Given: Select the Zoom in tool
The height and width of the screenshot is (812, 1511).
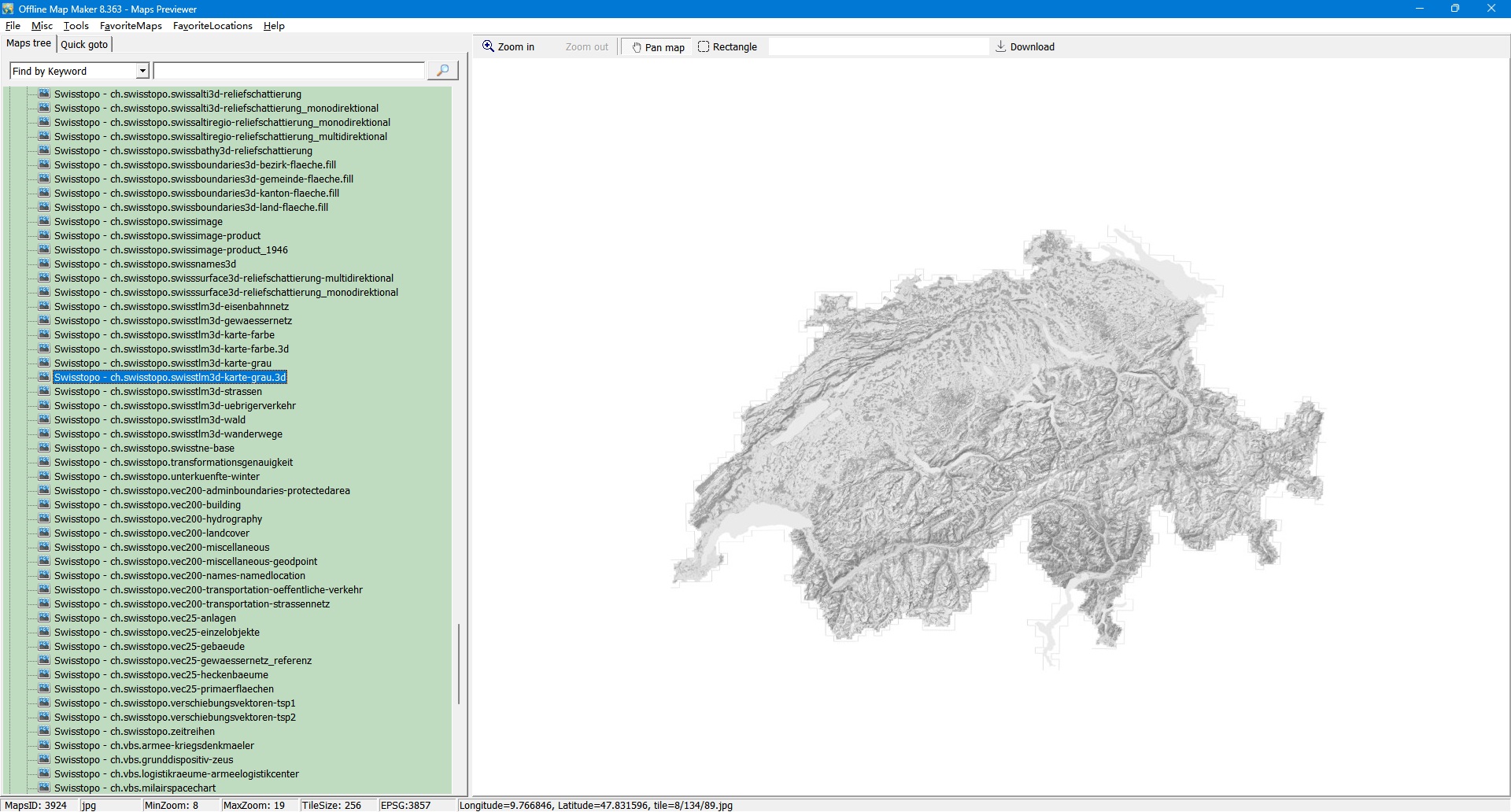Looking at the screenshot, I should pos(508,47).
